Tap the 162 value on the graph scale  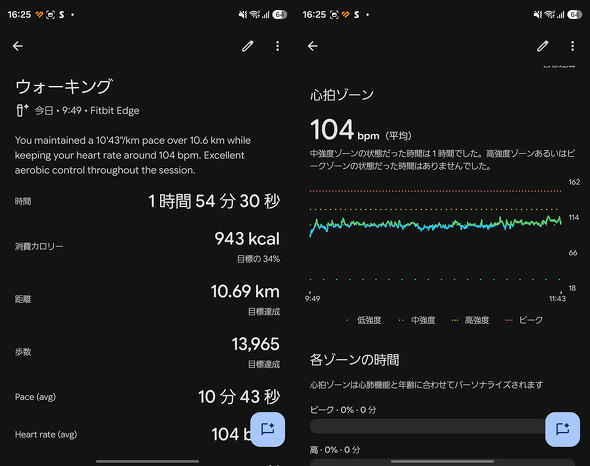click(x=574, y=182)
